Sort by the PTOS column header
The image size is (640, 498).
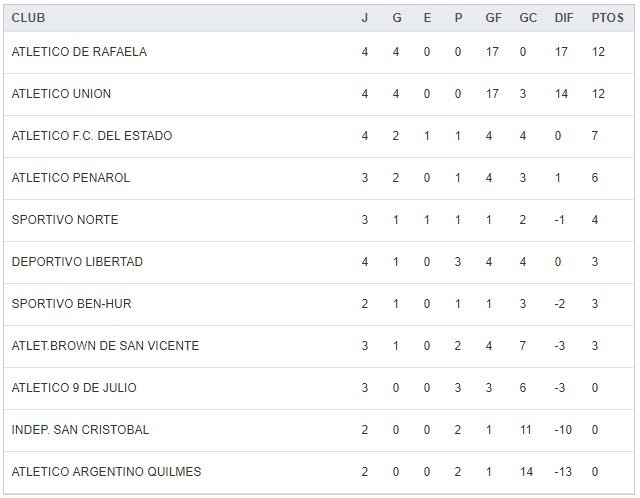(x=606, y=18)
